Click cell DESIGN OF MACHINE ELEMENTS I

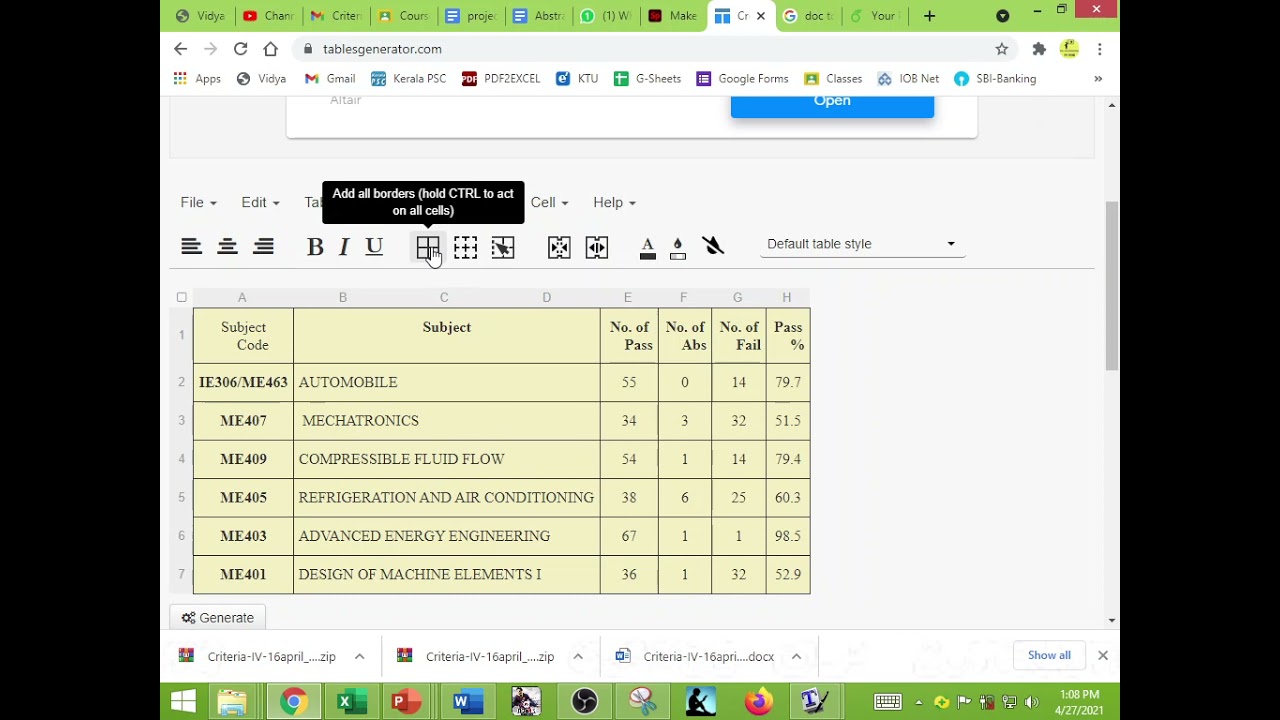[446, 574]
